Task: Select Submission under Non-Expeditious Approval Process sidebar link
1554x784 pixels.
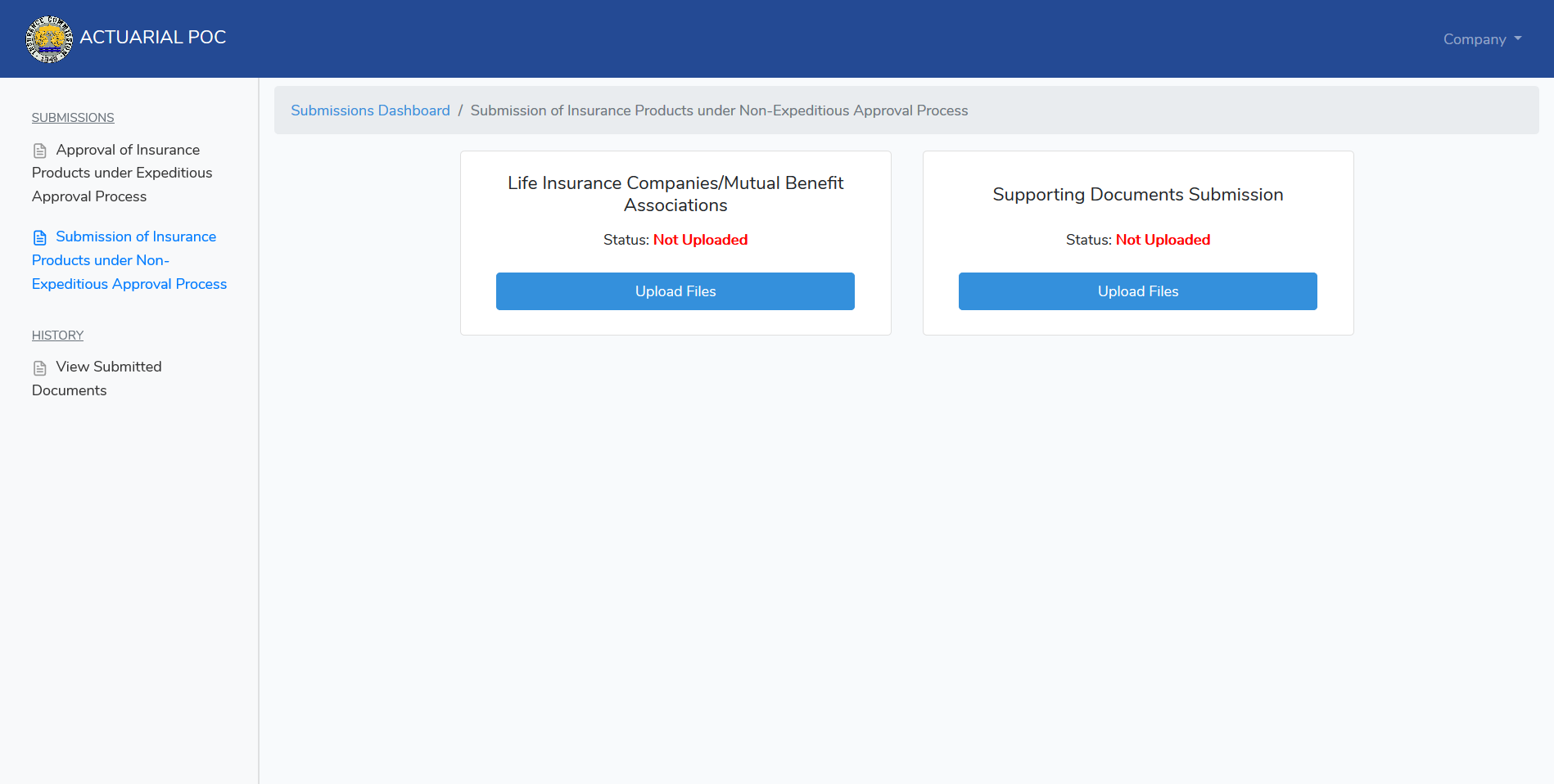Action: point(129,260)
